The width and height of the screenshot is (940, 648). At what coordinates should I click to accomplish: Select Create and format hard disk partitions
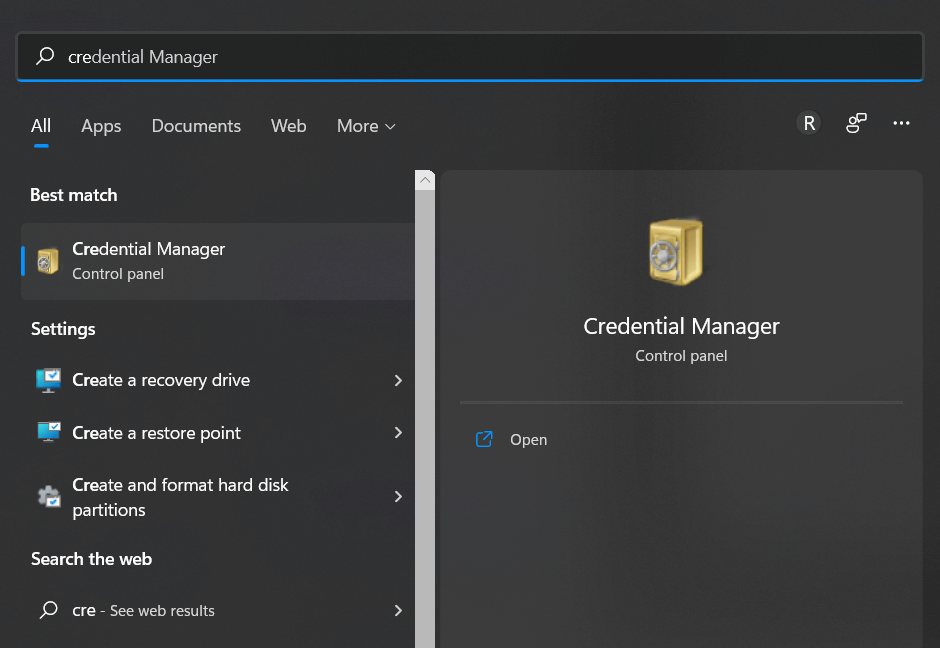[x=218, y=497]
